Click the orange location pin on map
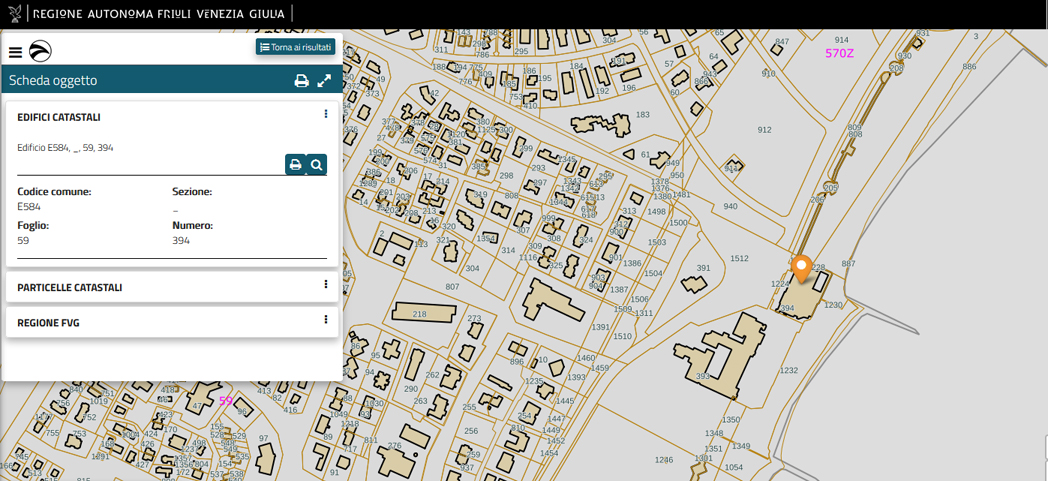Viewport: 1048px width, 481px height. tap(801, 268)
